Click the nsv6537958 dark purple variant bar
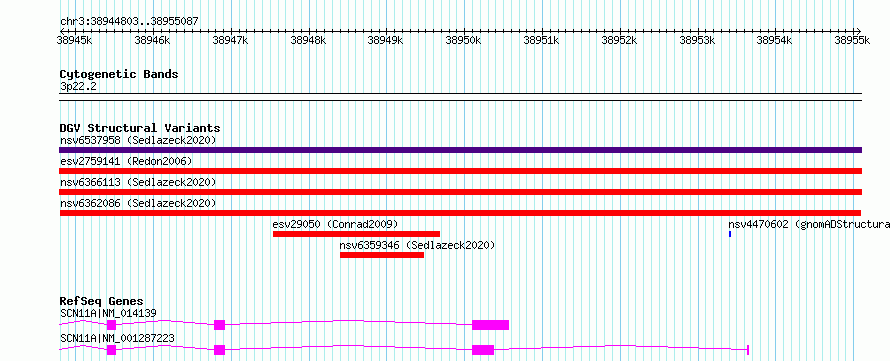The image size is (890, 361). [460, 150]
